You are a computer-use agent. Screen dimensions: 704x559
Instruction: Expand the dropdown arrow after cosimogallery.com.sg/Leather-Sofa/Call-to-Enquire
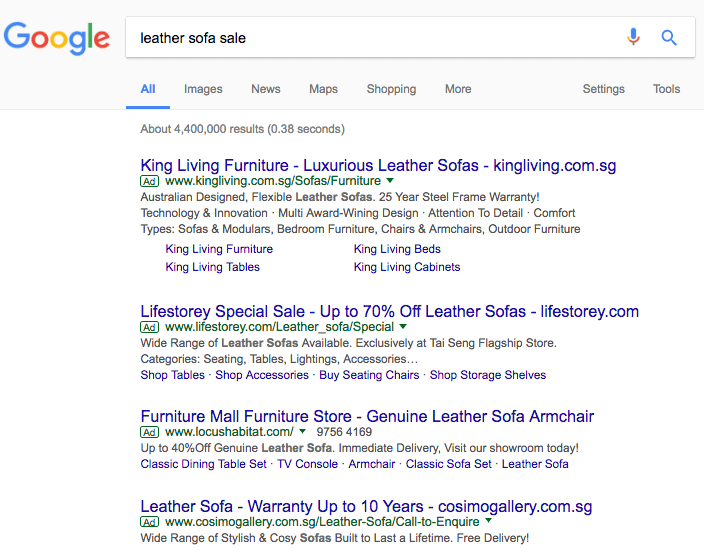pyautogui.click(x=488, y=521)
